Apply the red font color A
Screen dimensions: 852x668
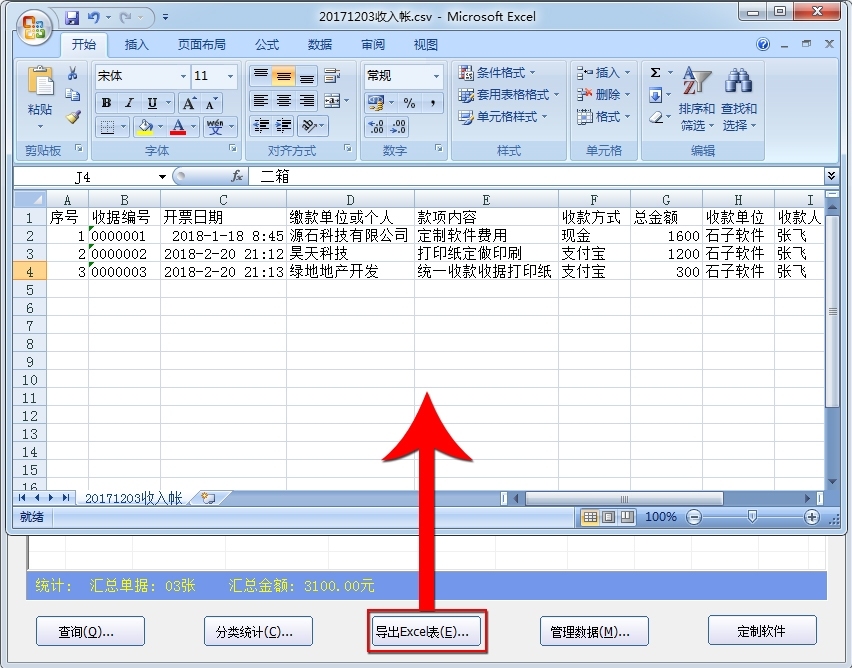point(178,127)
